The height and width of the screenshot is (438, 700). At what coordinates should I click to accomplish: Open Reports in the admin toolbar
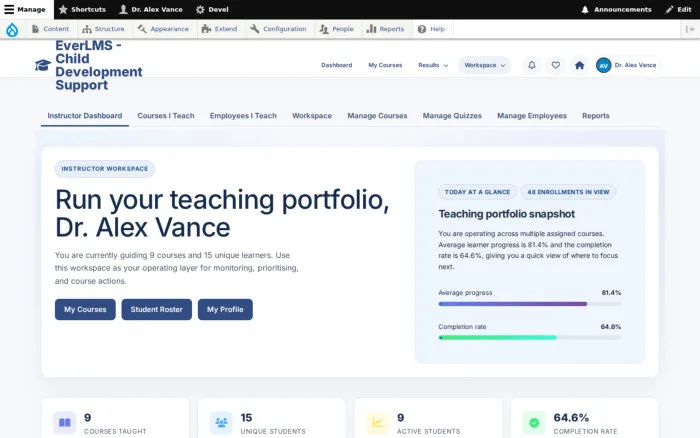point(385,29)
